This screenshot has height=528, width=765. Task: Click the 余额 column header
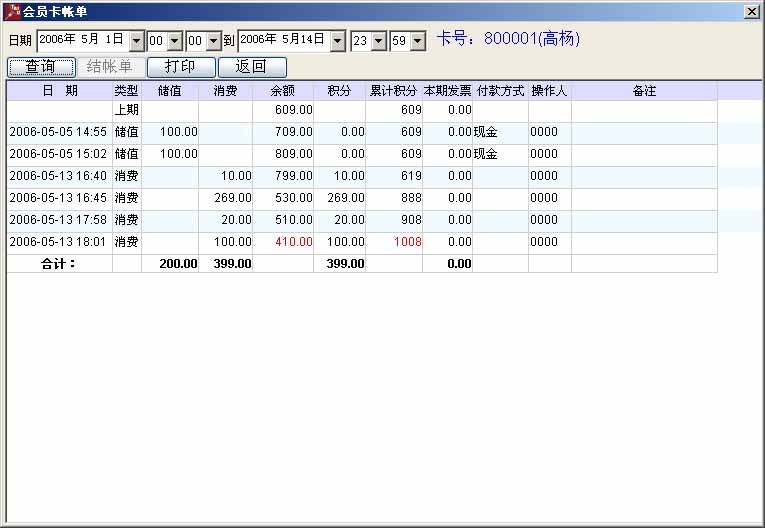pos(283,91)
